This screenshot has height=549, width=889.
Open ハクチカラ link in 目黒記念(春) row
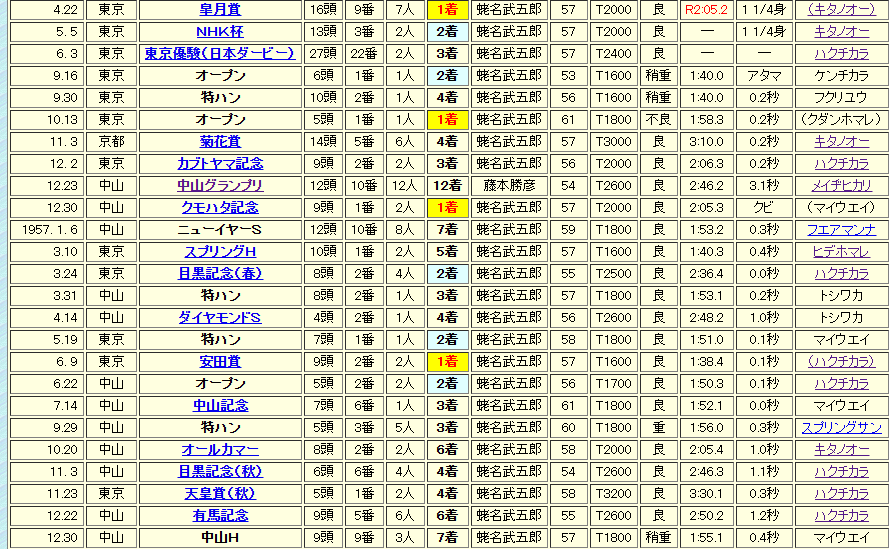841,274
